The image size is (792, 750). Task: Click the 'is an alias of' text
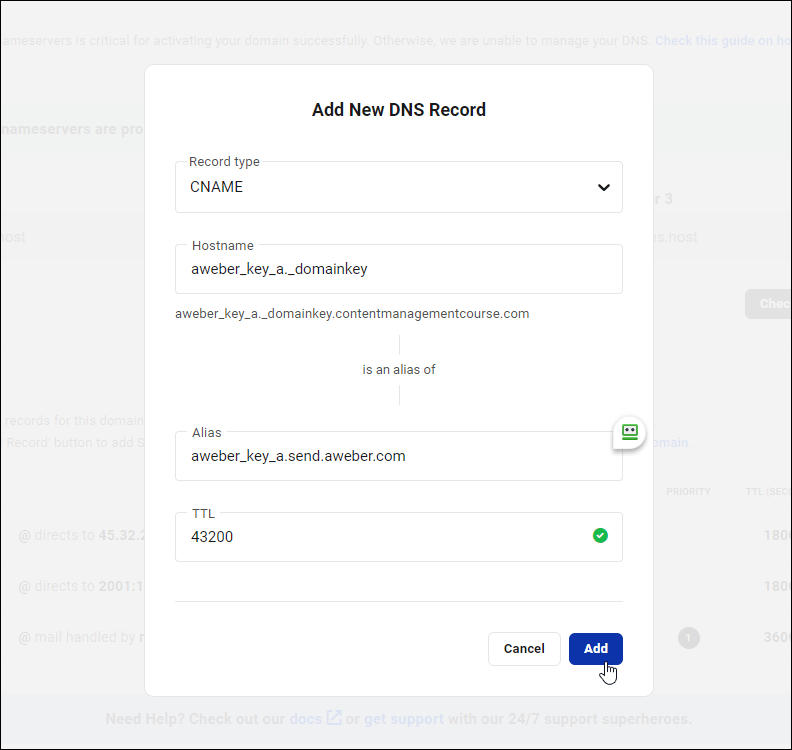tap(399, 370)
